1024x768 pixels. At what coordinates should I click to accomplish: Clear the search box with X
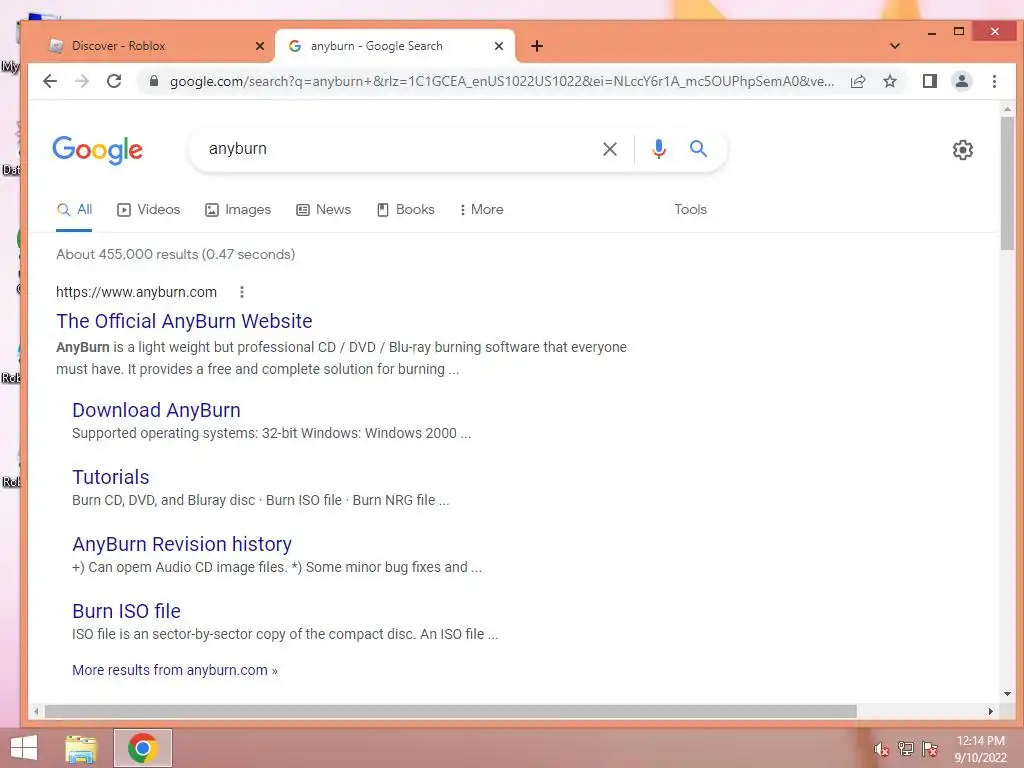[x=610, y=149]
